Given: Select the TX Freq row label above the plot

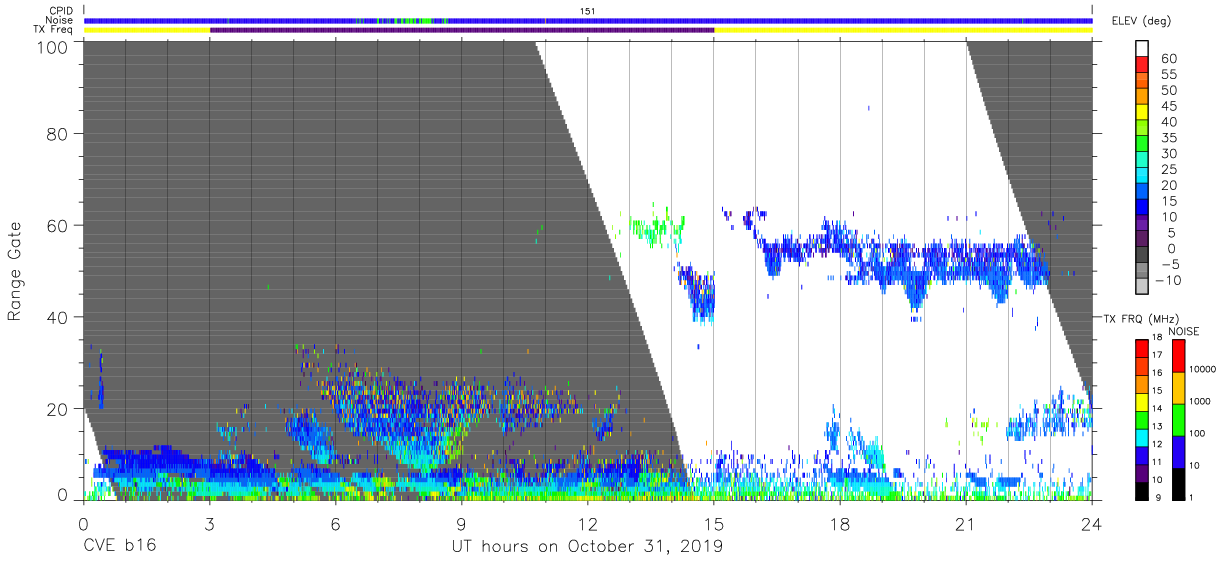Looking at the screenshot, I should [x=54, y=29].
